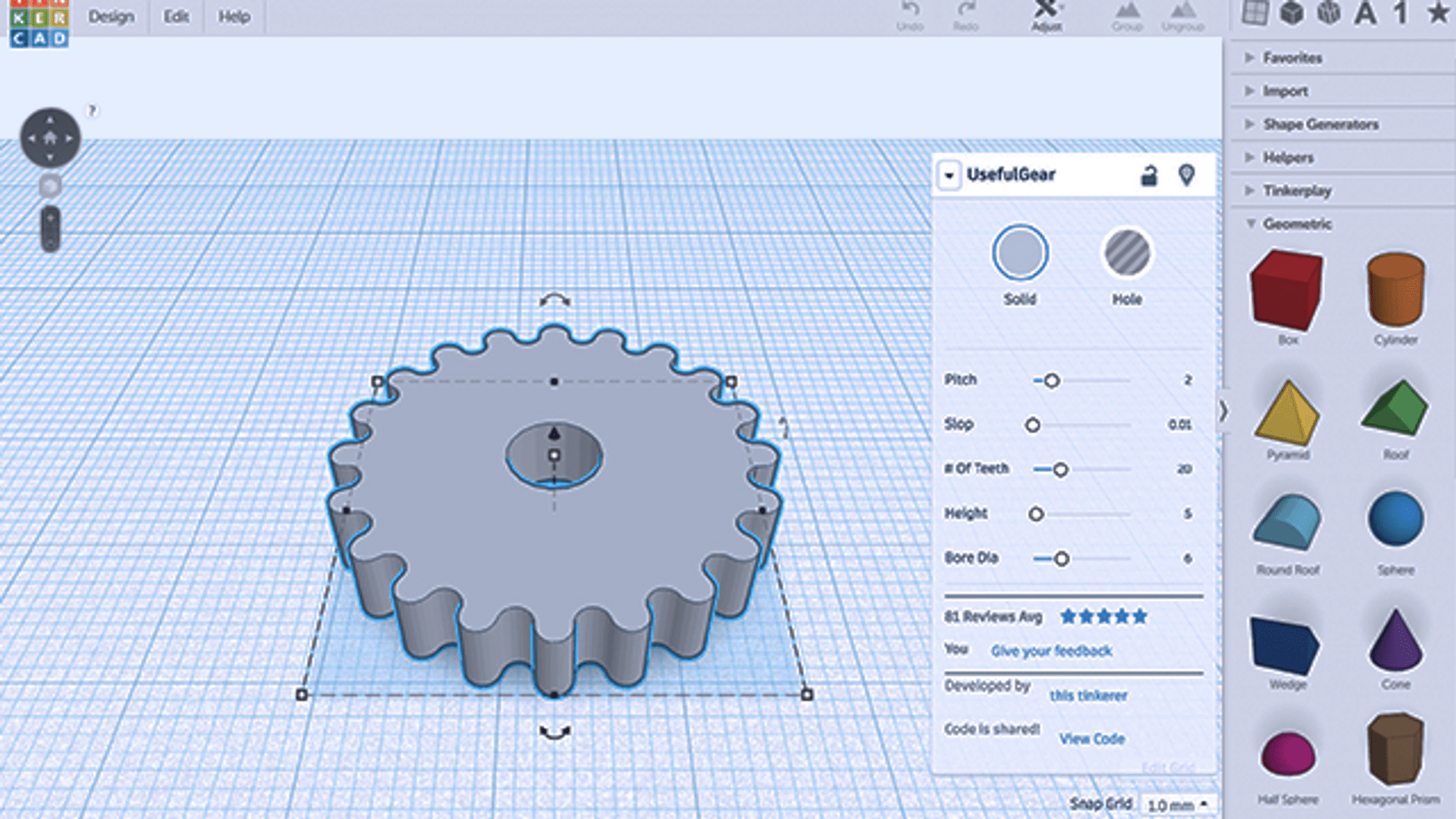Click the View Code link
This screenshot has width=1456, height=819.
[x=1091, y=739]
